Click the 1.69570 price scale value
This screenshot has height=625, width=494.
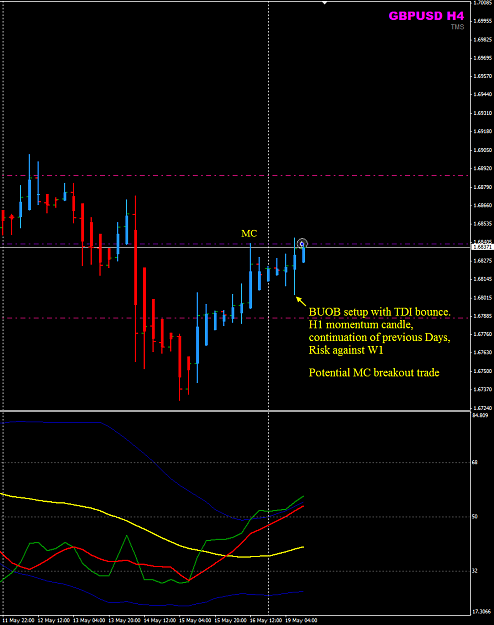[482, 76]
